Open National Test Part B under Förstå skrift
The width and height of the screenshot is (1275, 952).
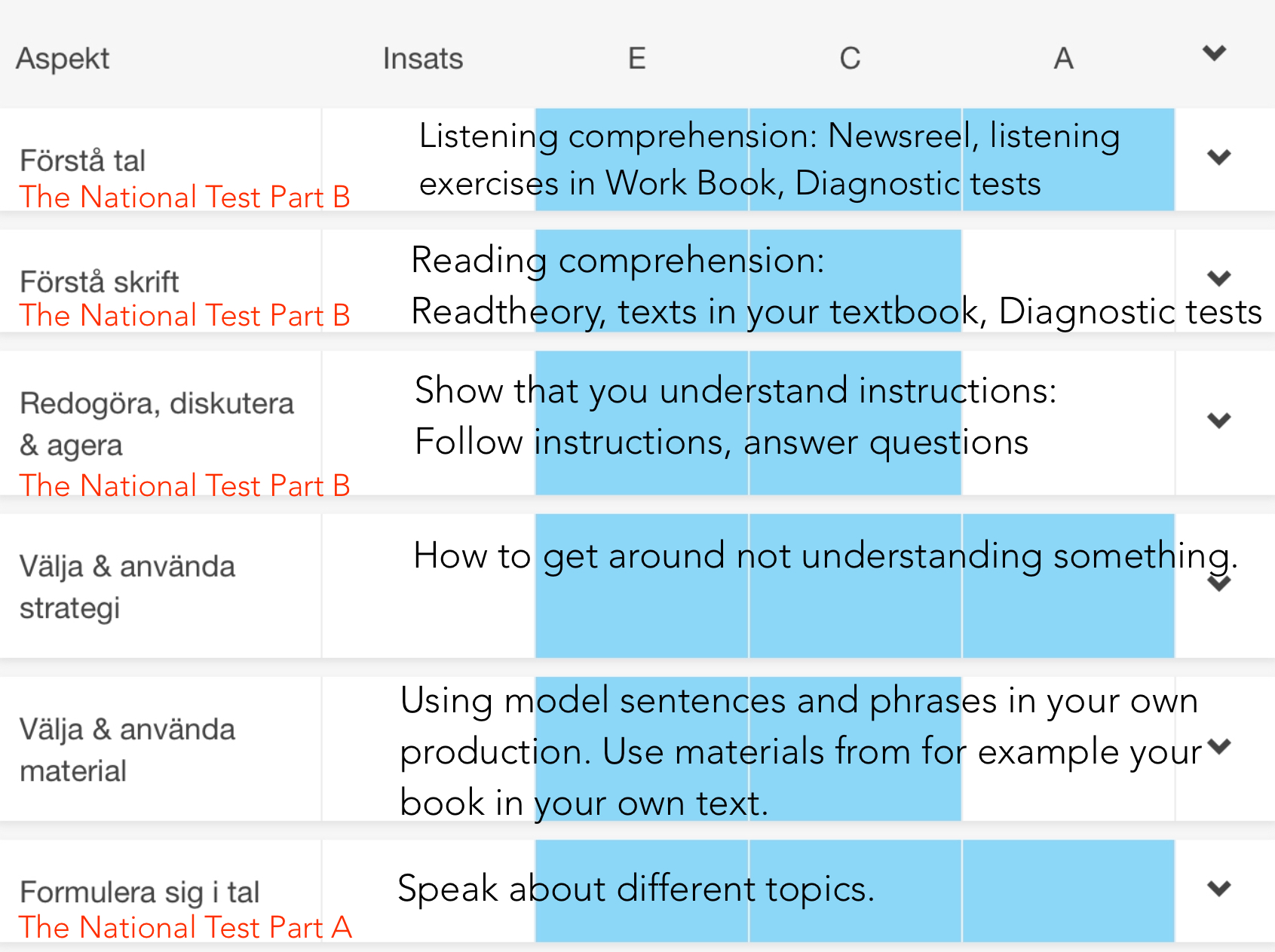185,315
